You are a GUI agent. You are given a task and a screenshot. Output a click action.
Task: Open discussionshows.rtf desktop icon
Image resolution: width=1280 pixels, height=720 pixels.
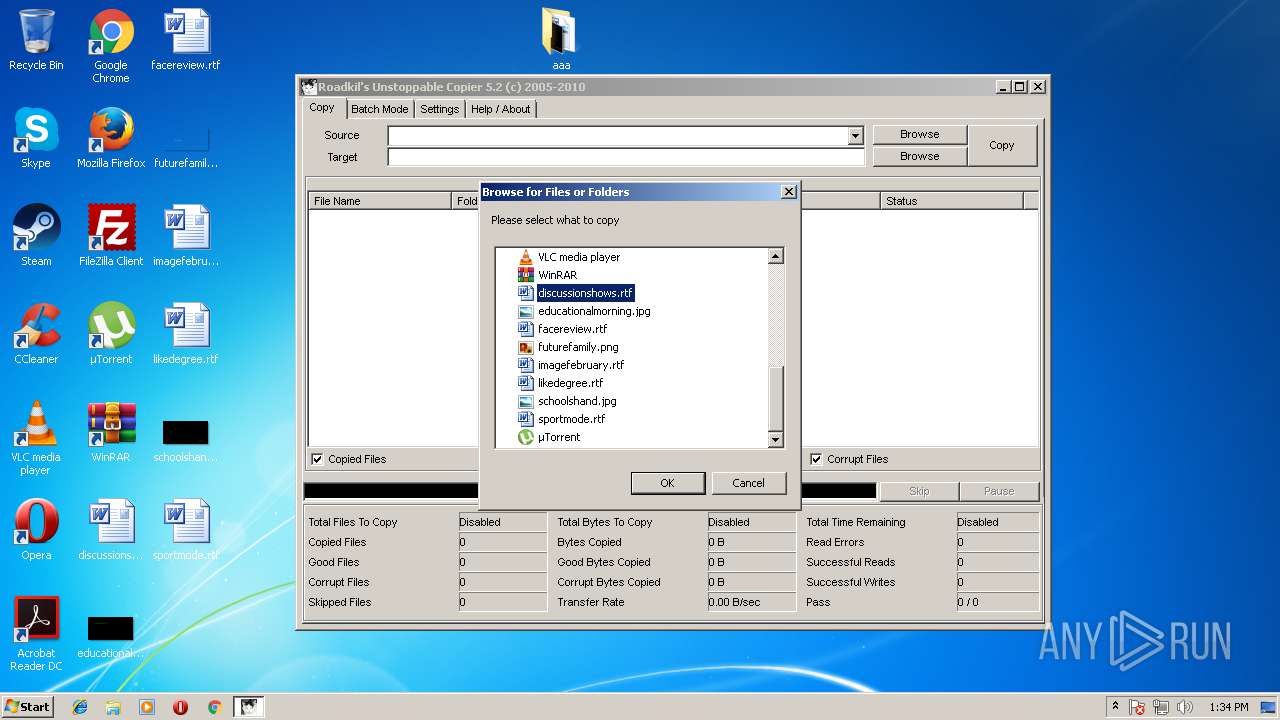(111, 530)
